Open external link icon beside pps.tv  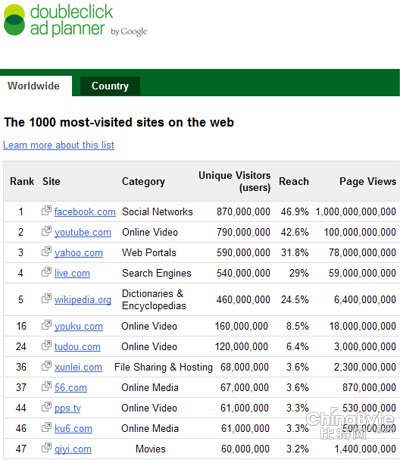point(46,407)
